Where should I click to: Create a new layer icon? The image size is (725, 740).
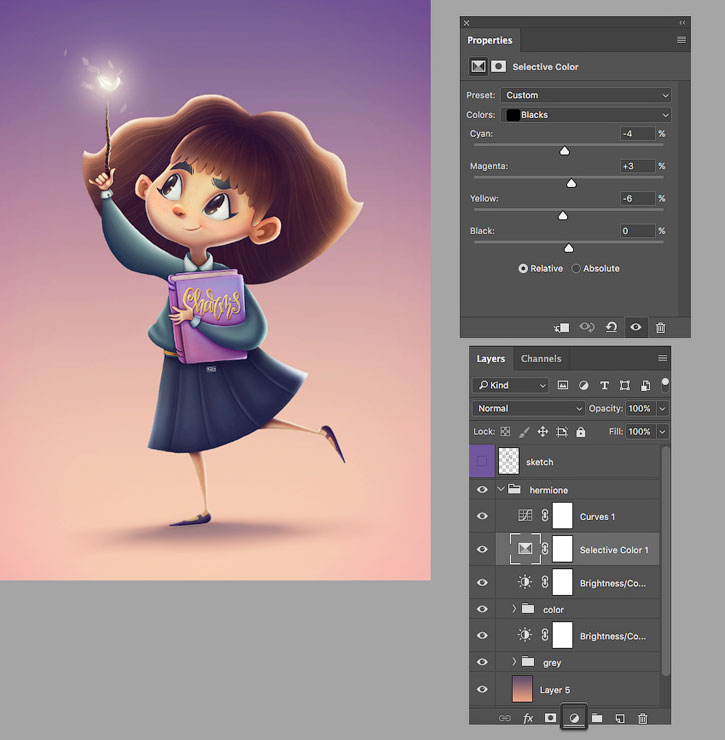click(620, 718)
